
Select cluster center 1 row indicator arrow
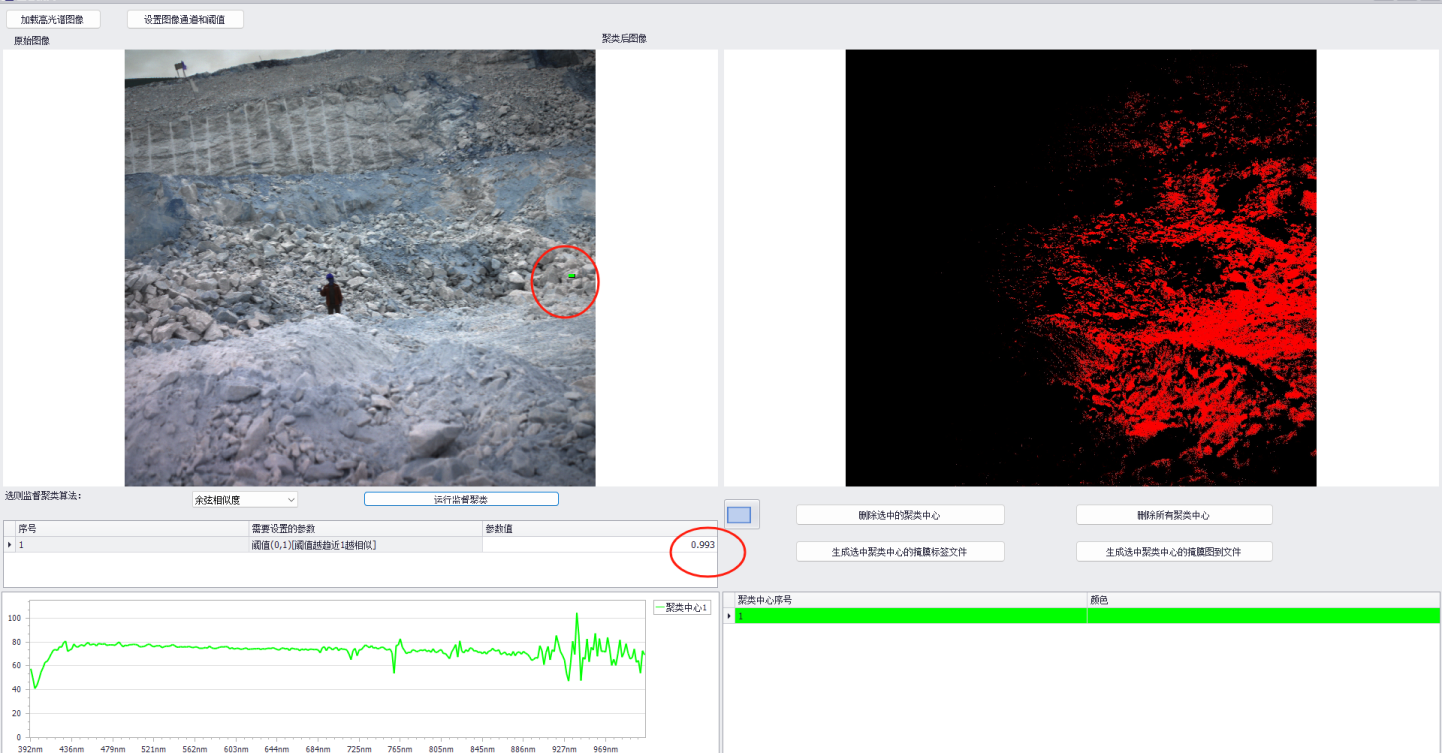click(728, 616)
